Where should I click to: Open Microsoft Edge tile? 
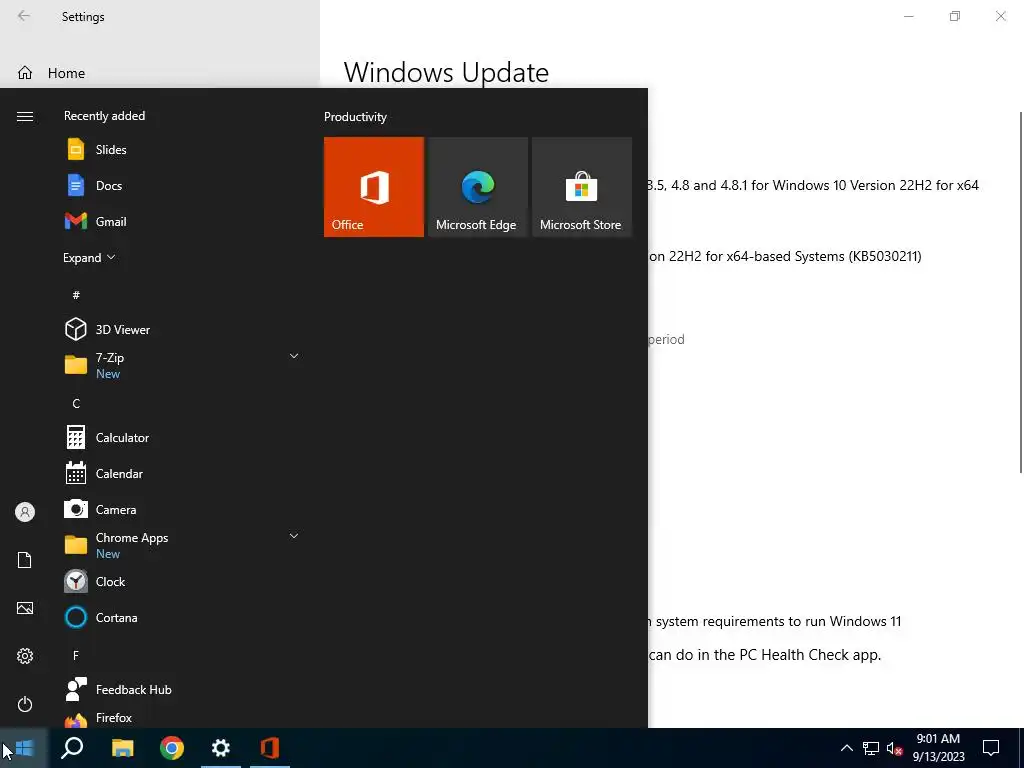477,187
